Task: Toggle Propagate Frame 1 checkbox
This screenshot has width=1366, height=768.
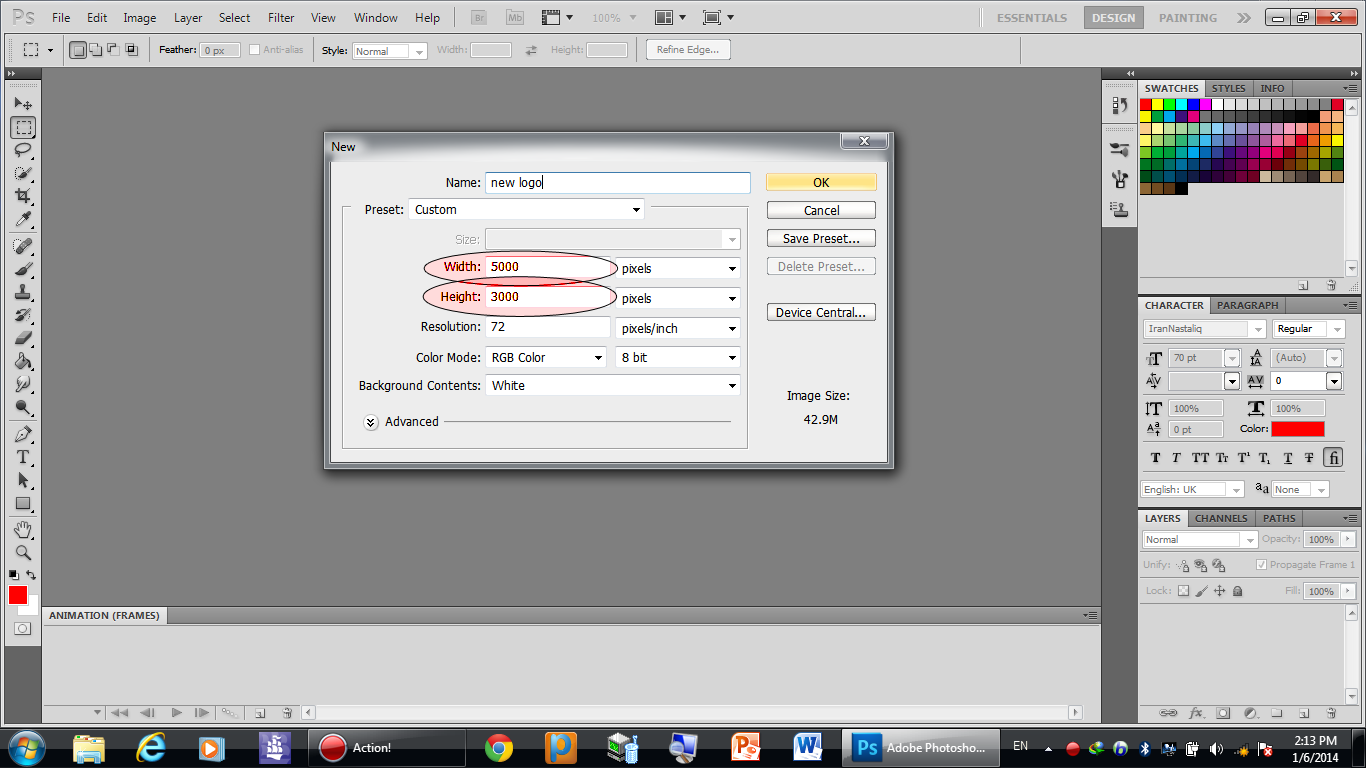Action: pyautogui.click(x=1261, y=565)
